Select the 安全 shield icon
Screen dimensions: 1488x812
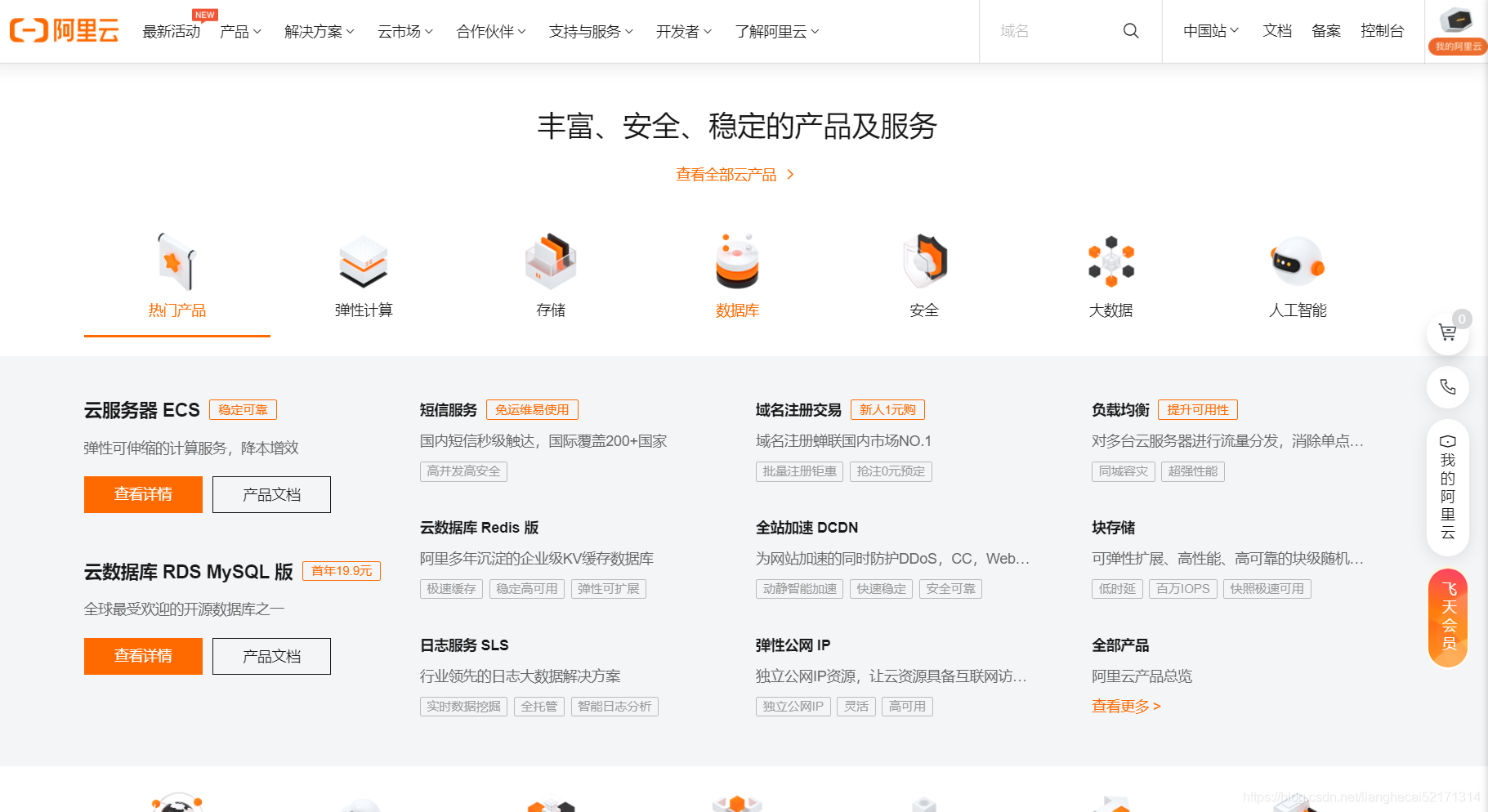pos(924,261)
